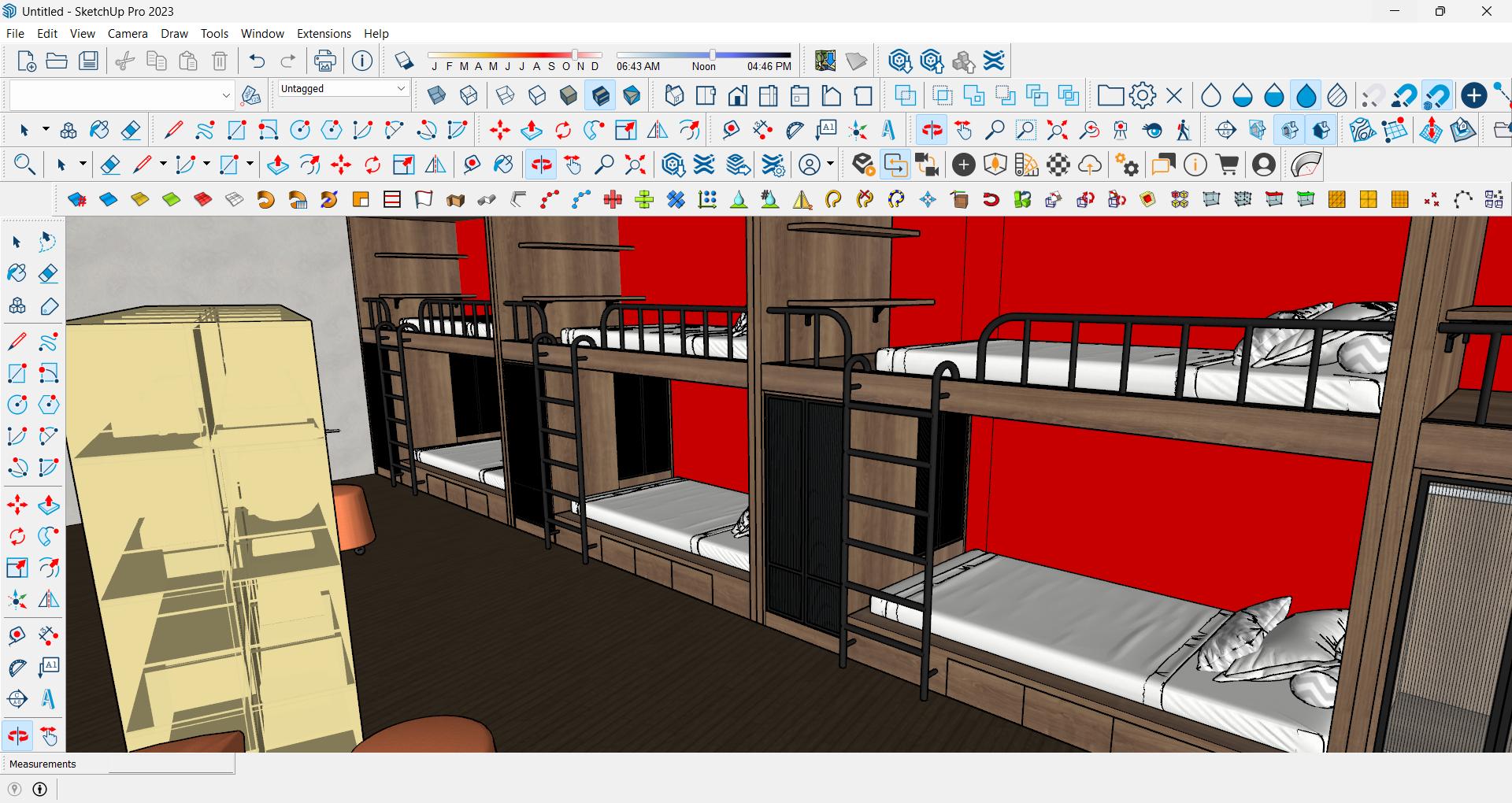1512x803 pixels.
Task: Select the Lasso Select tool in left toolbar
Action: (48, 242)
